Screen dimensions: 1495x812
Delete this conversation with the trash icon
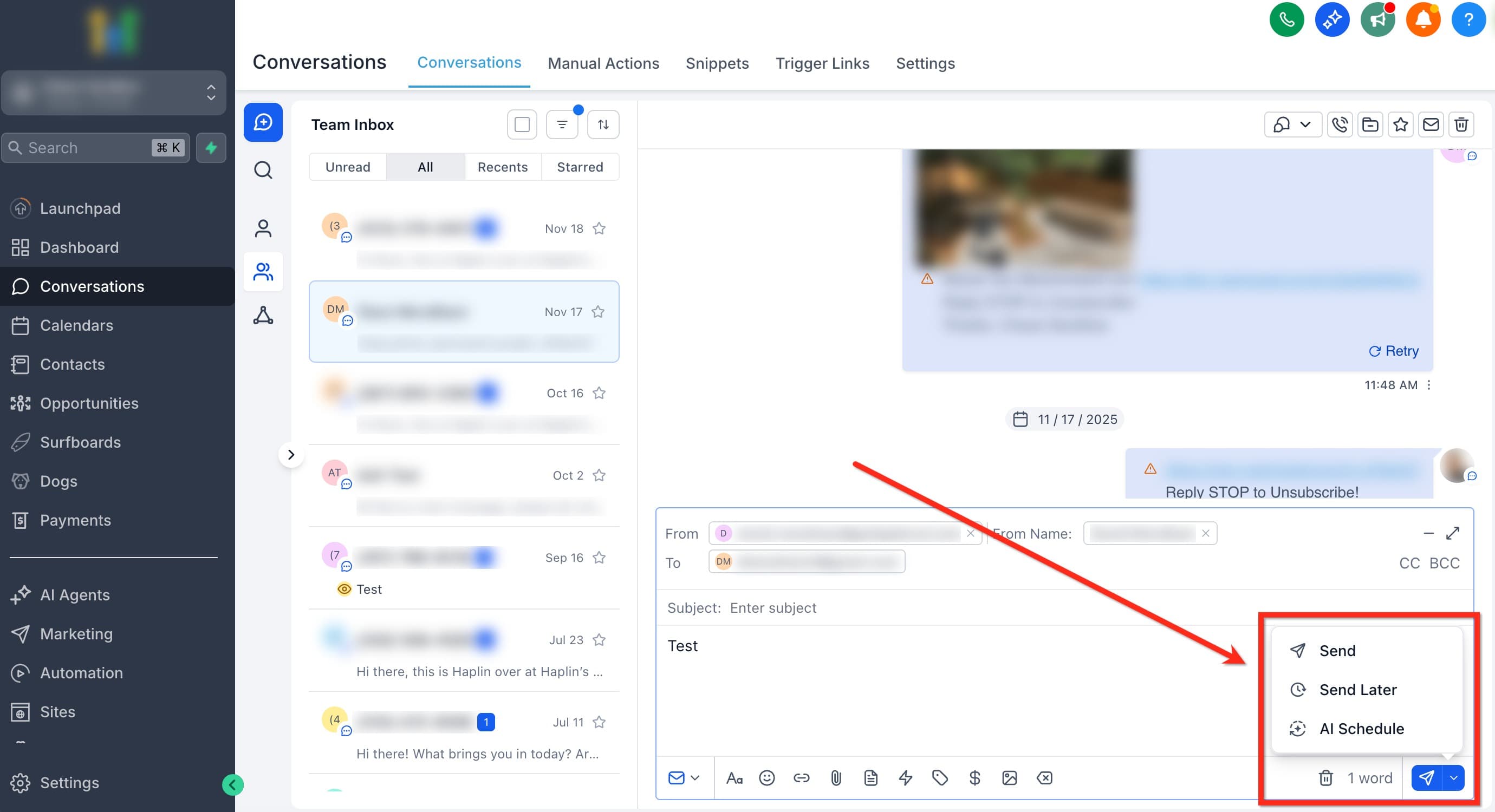(x=1461, y=124)
